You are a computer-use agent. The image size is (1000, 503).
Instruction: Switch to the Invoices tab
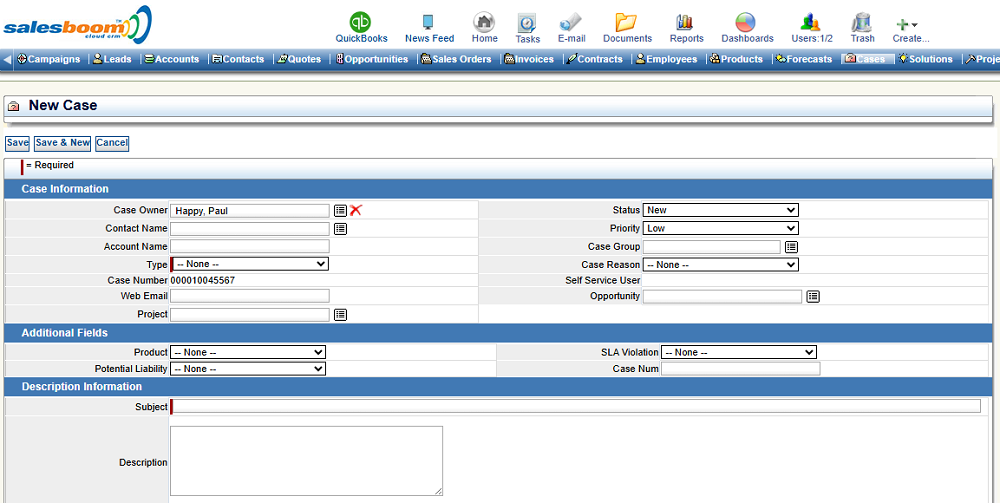click(530, 59)
